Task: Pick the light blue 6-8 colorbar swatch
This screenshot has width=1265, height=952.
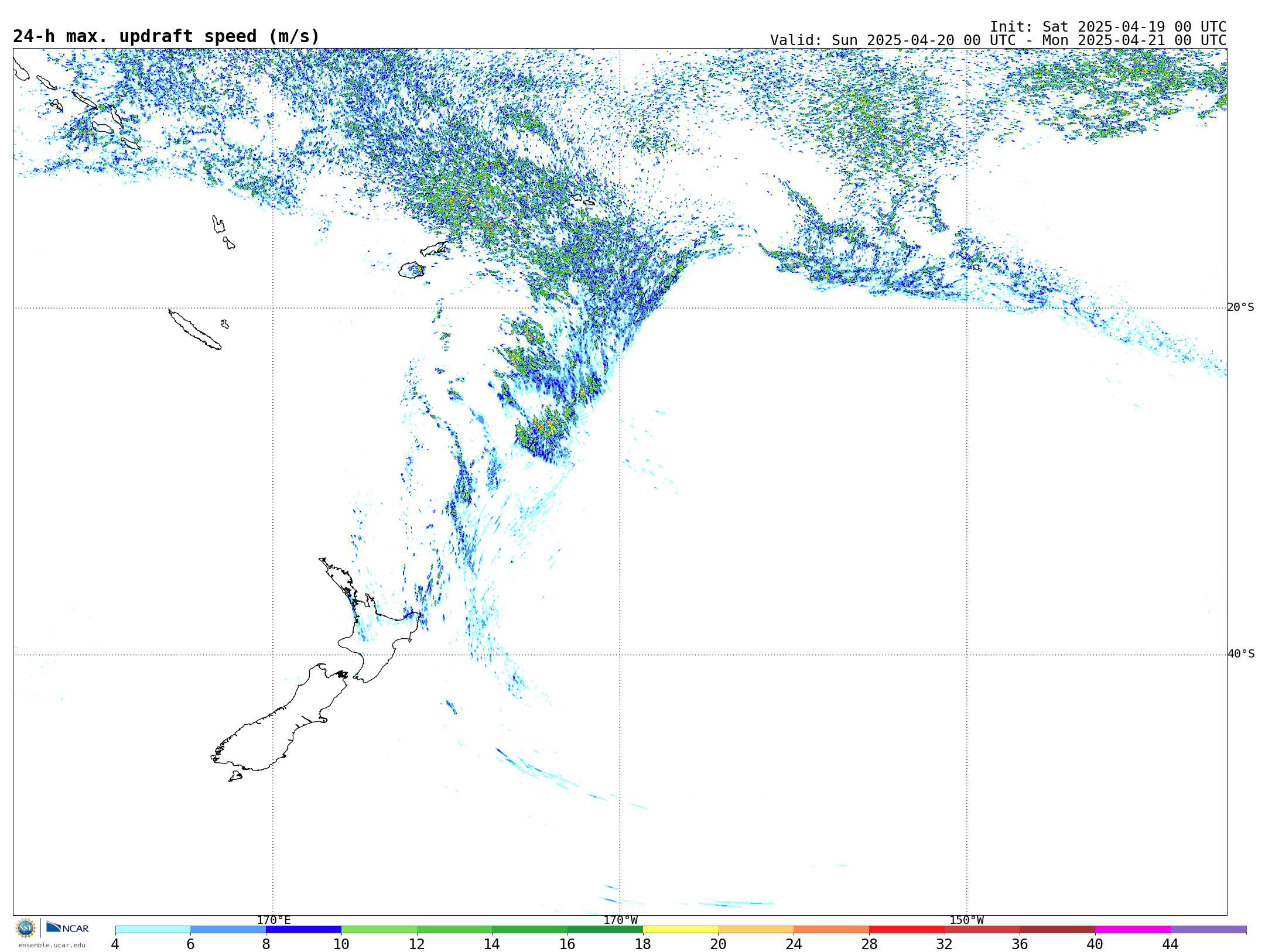Action: click(x=228, y=930)
